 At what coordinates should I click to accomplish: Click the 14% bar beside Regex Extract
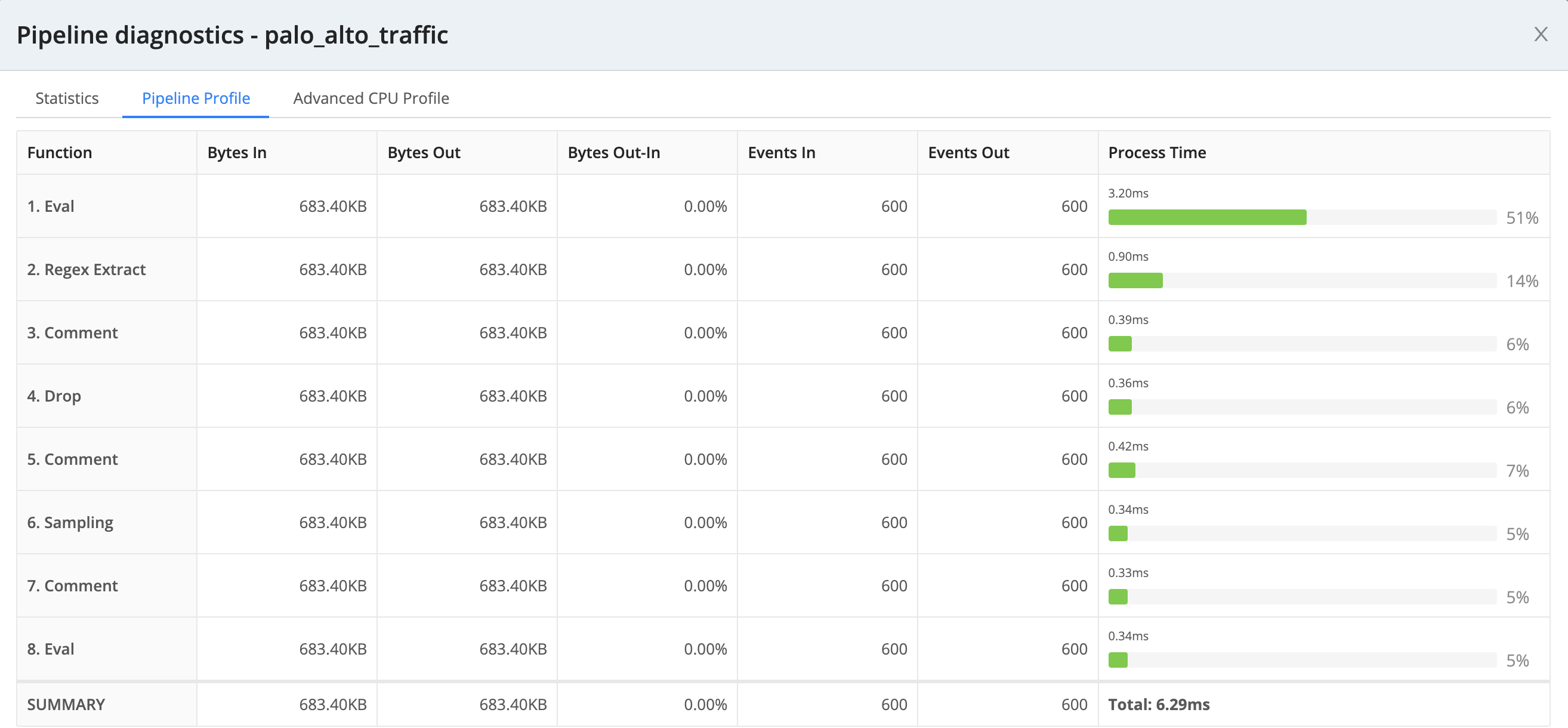click(1136, 280)
